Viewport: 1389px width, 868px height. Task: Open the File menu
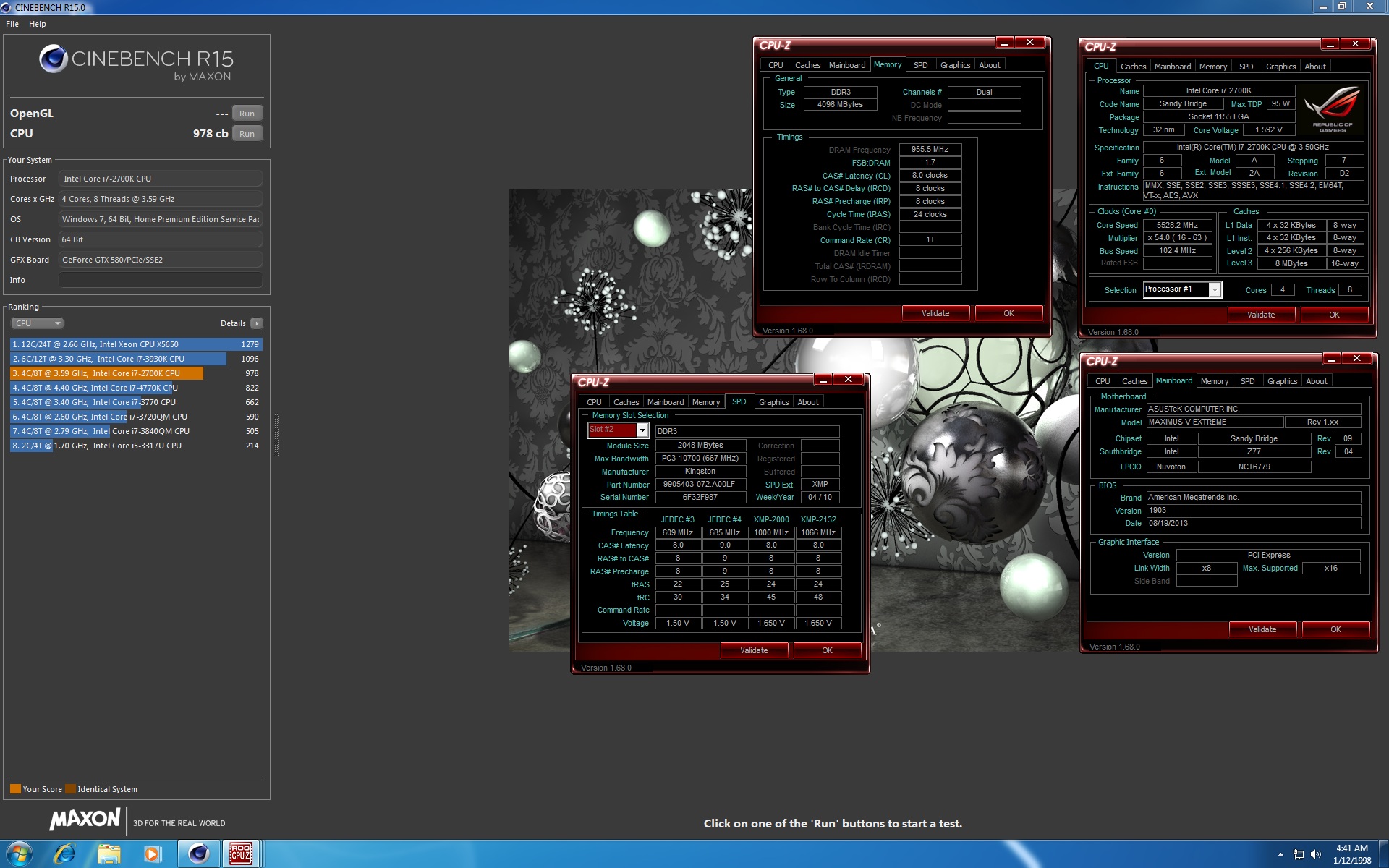[x=12, y=24]
